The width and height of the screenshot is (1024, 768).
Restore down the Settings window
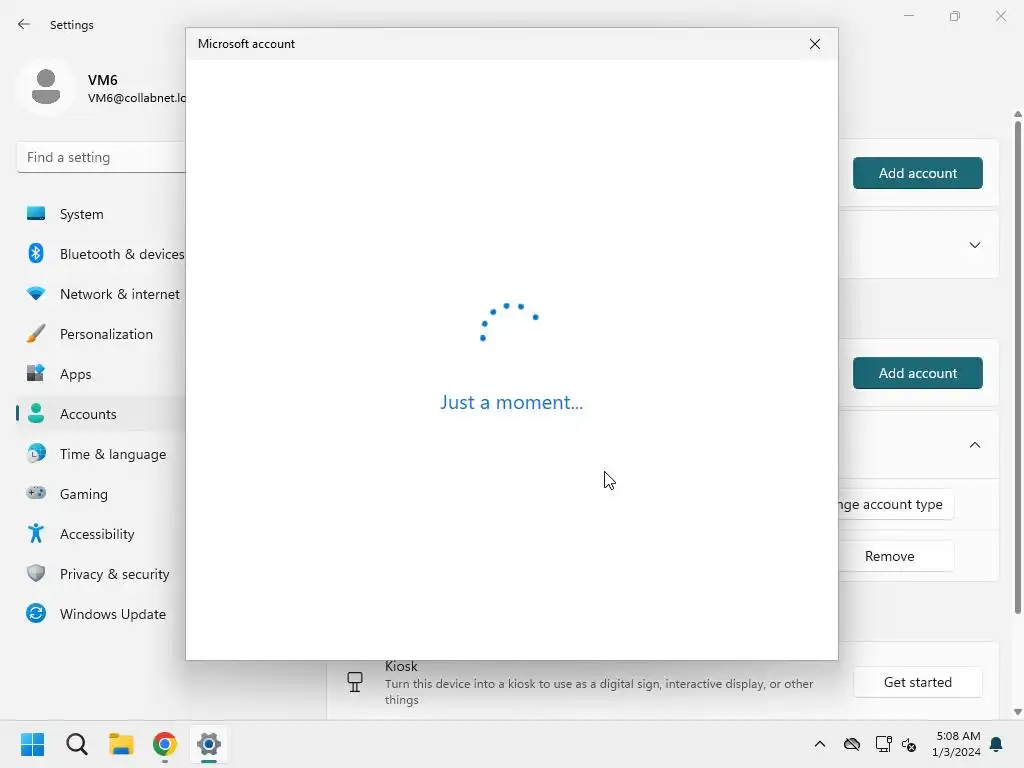click(x=954, y=16)
